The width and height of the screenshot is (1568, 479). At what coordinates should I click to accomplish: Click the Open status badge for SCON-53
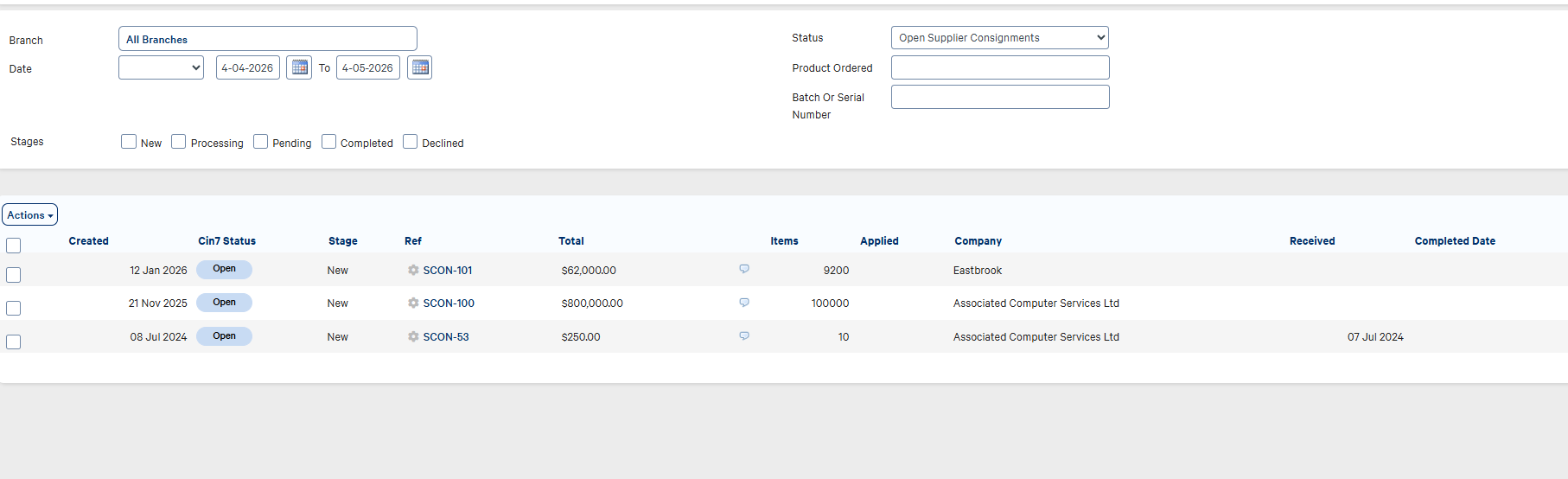[225, 336]
